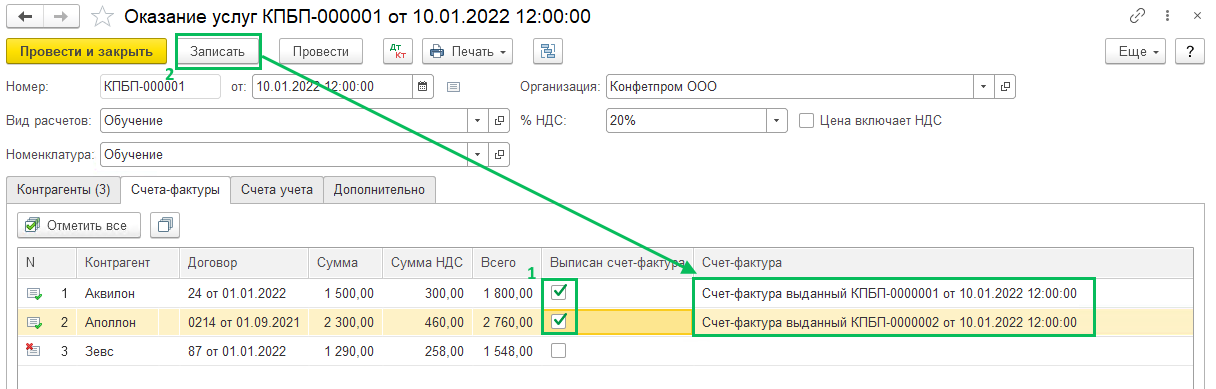Click the Записать button

[x=218, y=51]
